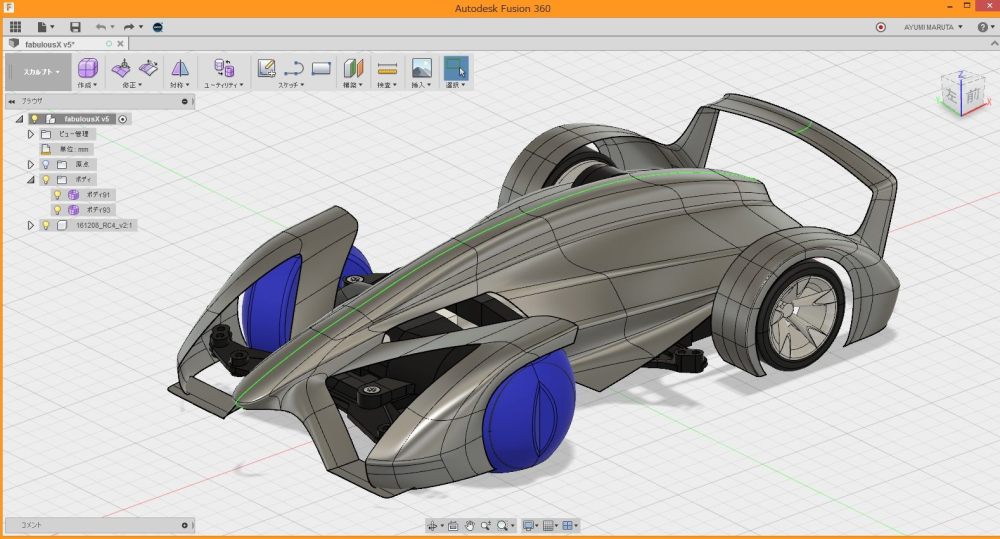Click the Utilities (ユーティリティ) icon
The image size is (1000, 539).
click(224, 68)
